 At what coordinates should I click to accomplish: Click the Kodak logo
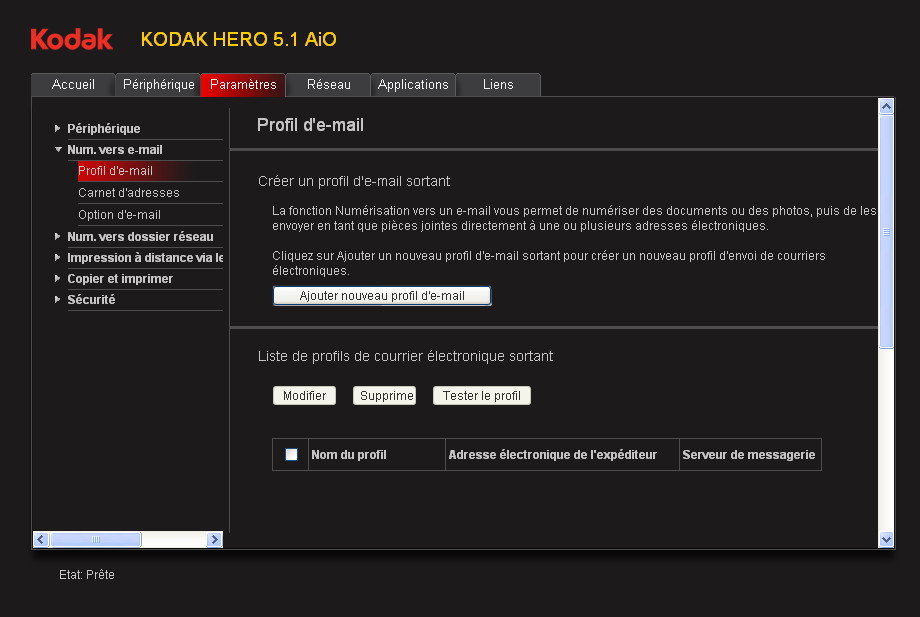[71, 39]
